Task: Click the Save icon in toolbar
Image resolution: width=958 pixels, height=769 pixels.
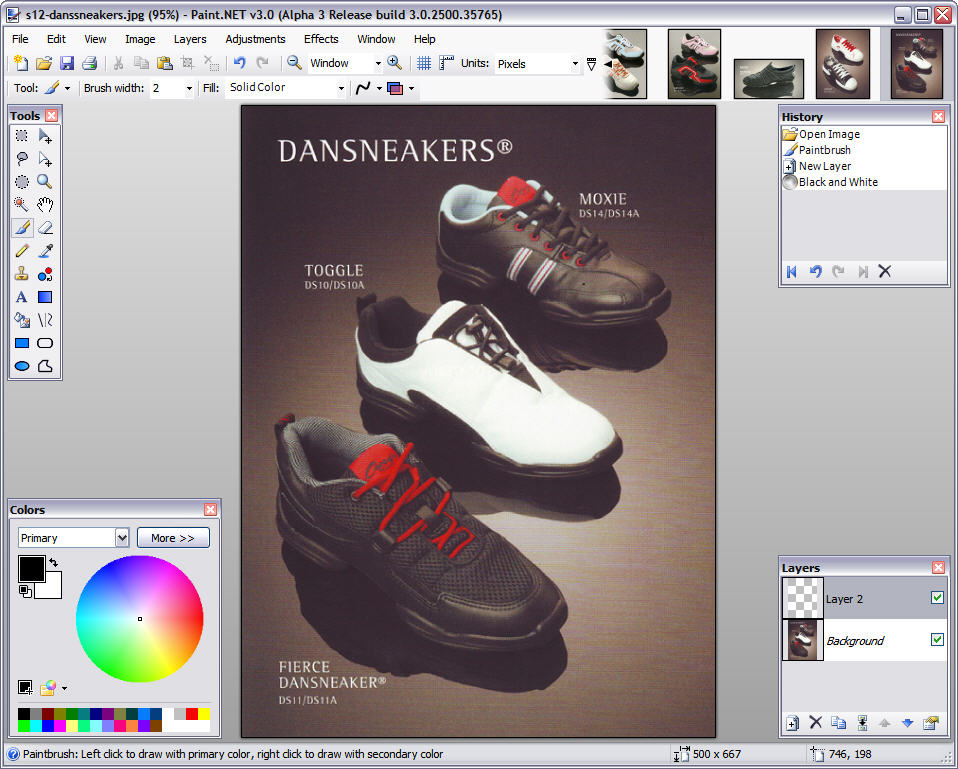Action: 67,63
